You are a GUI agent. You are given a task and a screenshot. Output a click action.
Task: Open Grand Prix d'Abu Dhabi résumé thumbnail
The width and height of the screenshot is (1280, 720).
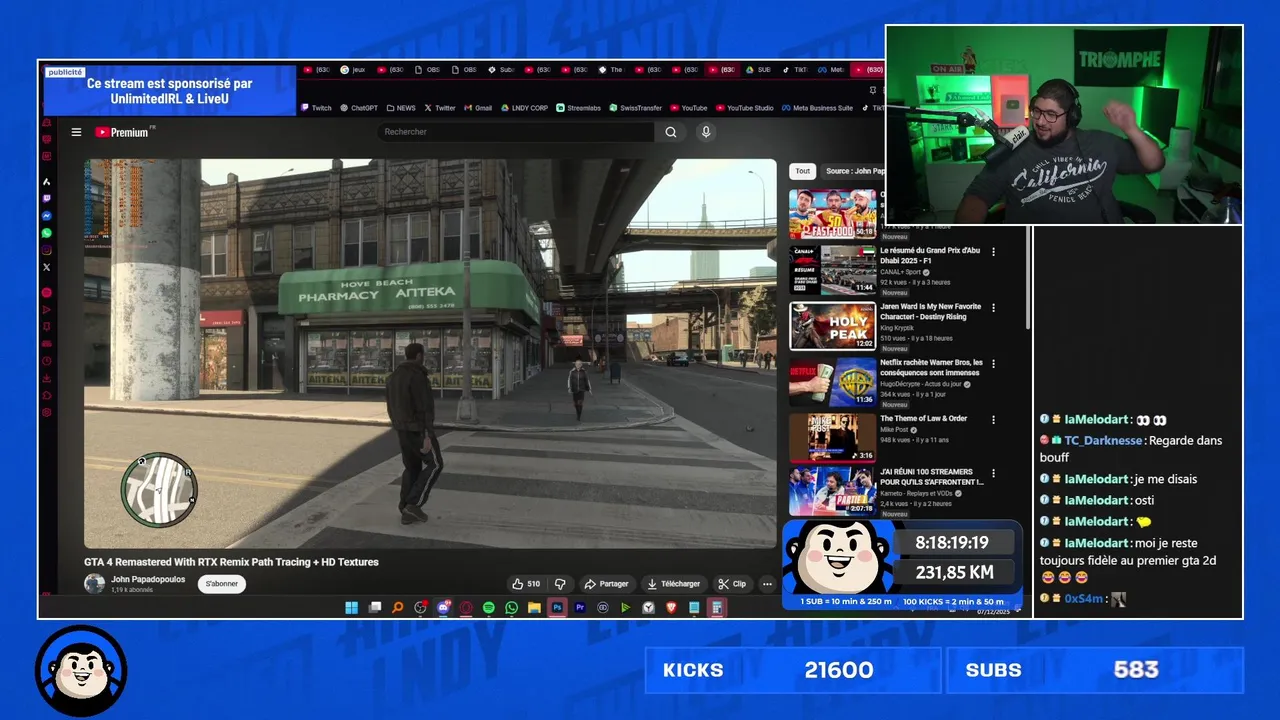(x=833, y=270)
